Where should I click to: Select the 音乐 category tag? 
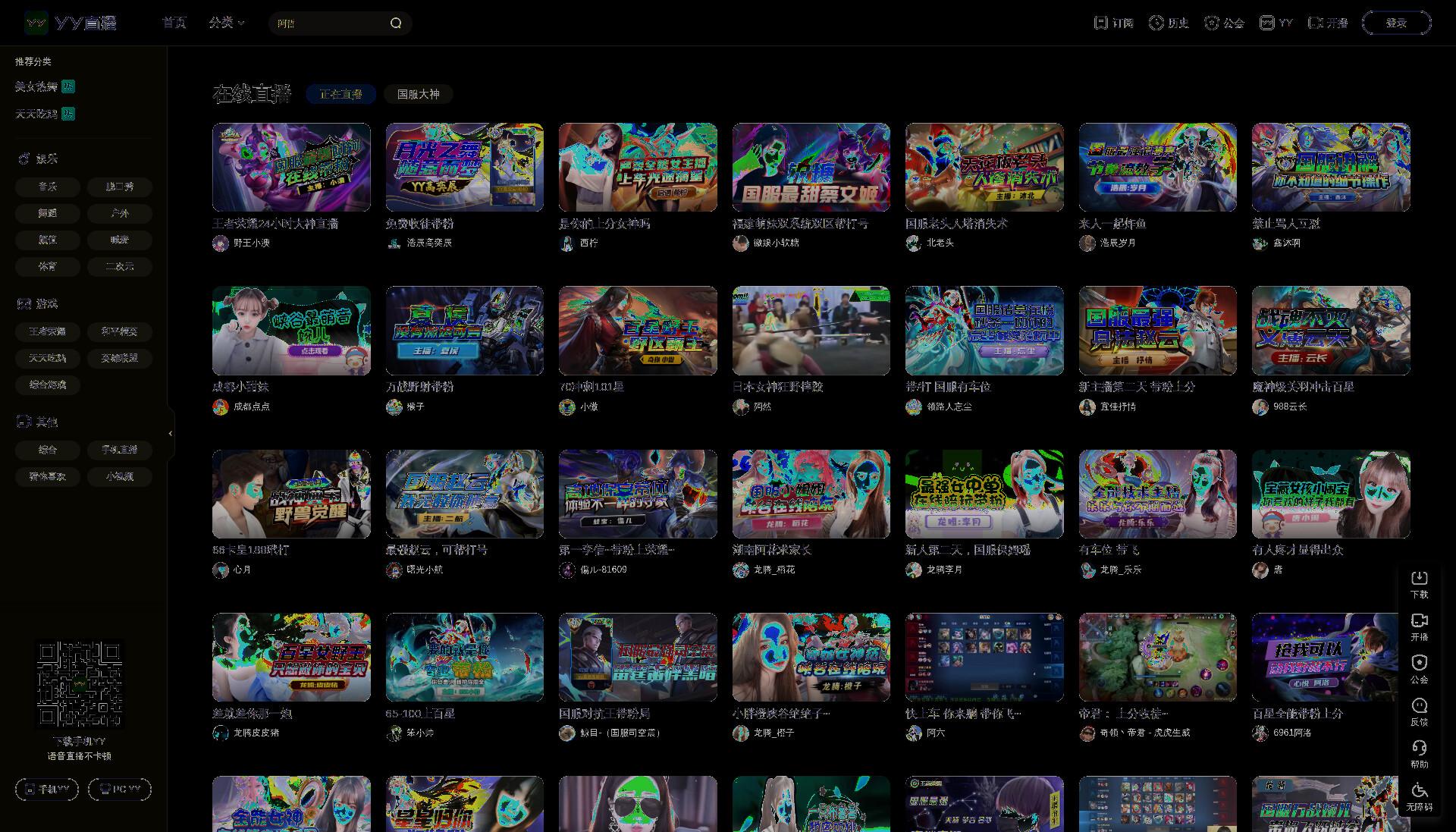[48, 187]
